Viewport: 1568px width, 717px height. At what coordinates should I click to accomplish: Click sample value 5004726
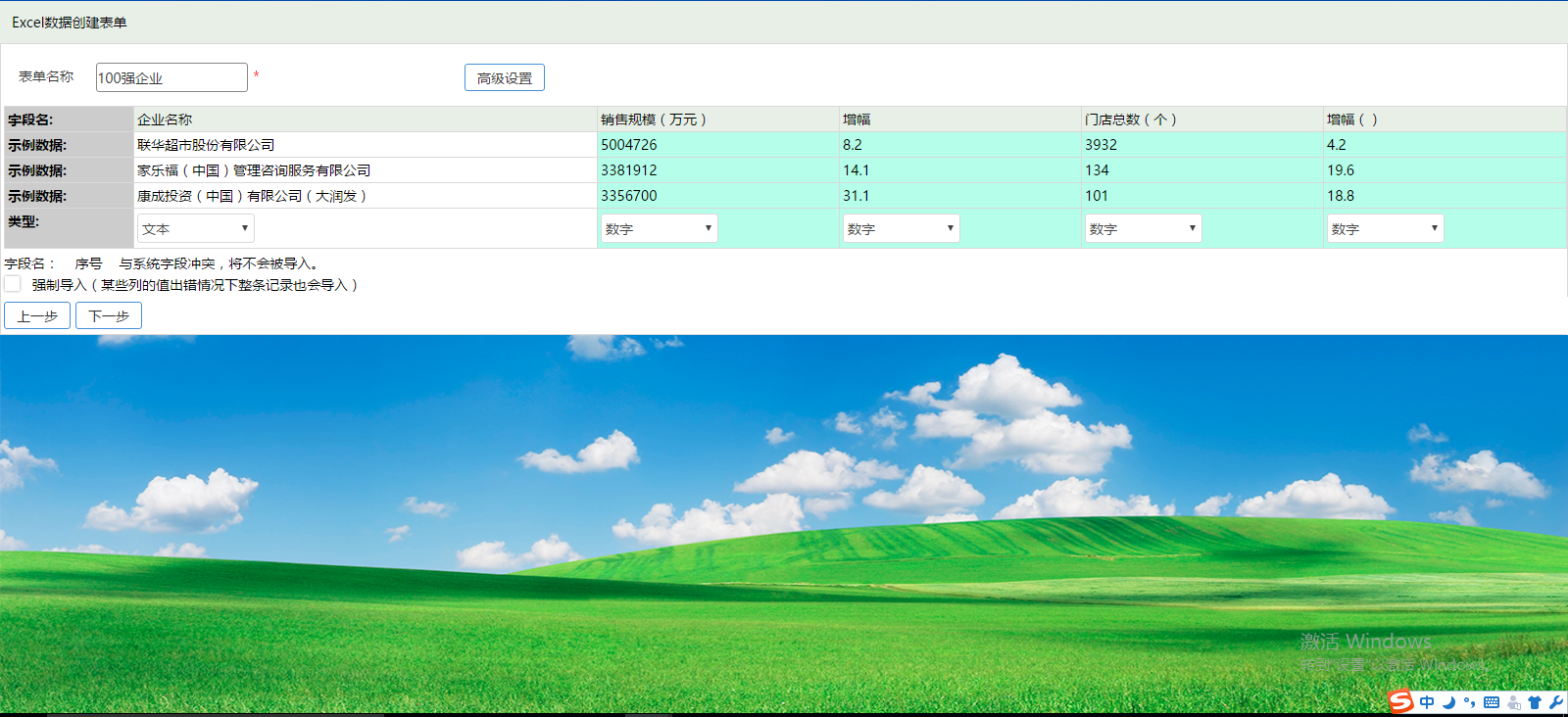click(629, 145)
